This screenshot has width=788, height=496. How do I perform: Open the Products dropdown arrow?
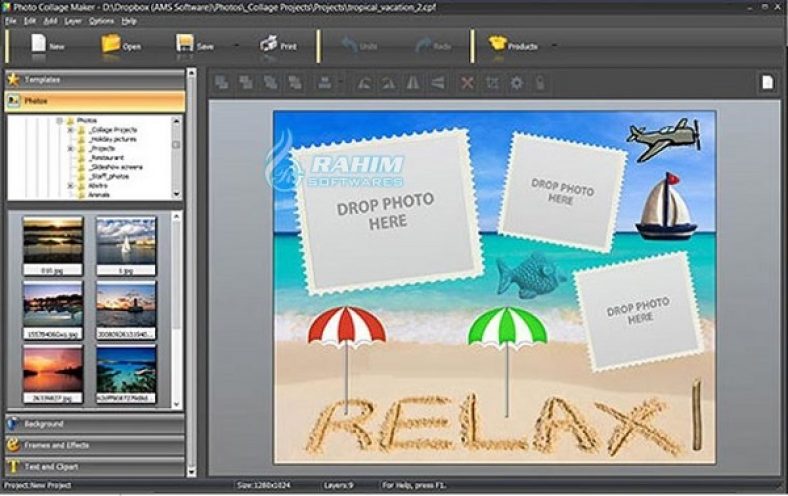[554, 45]
